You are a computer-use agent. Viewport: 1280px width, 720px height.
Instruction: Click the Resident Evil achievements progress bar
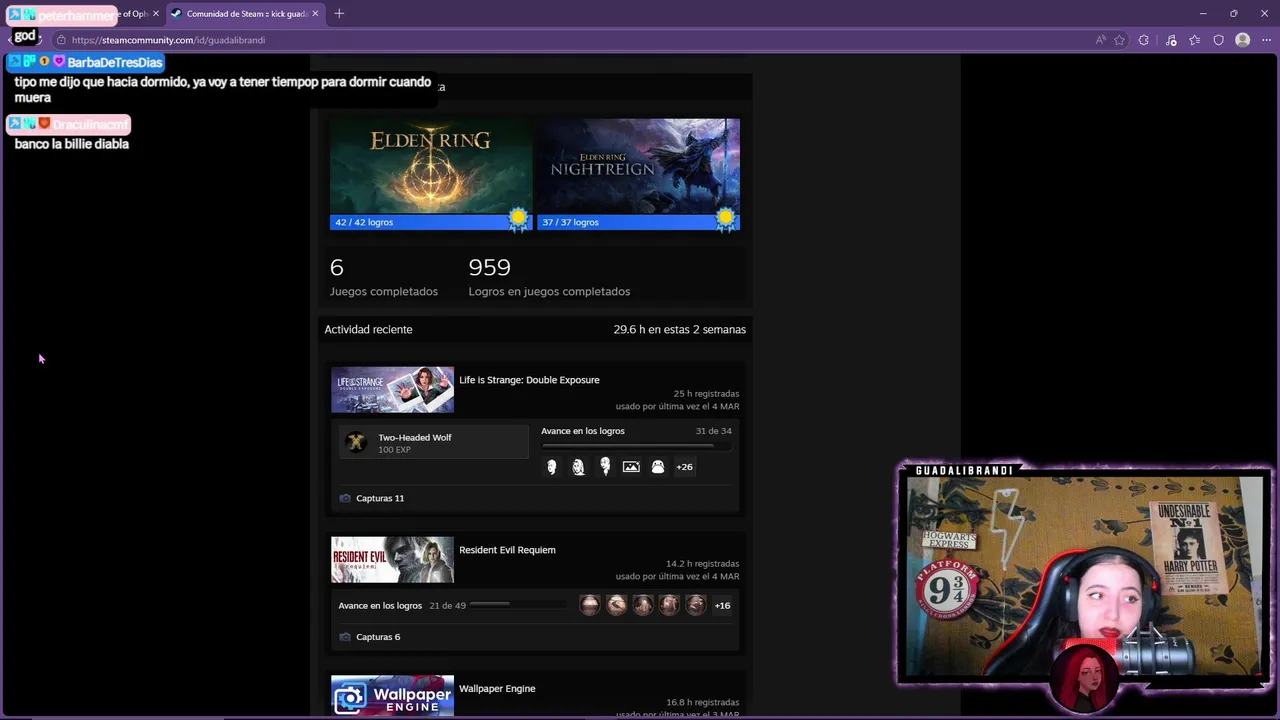(518, 604)
